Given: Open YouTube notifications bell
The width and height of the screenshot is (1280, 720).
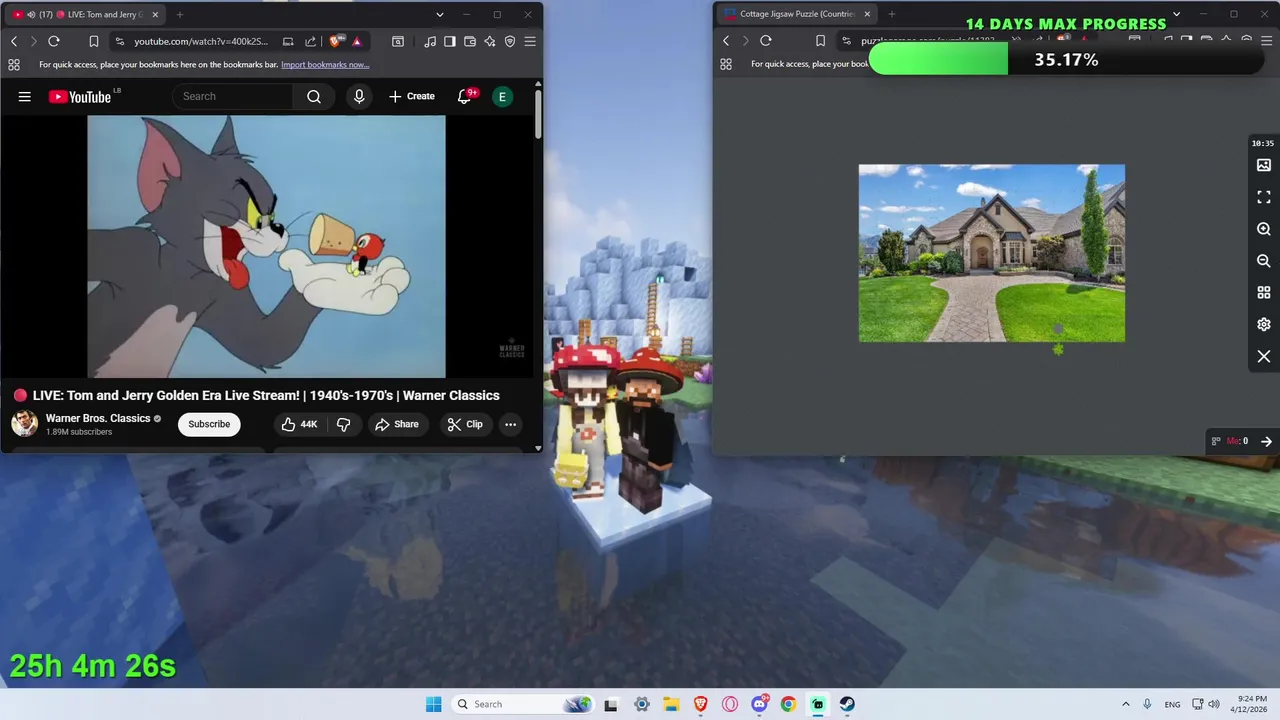Looking at the screenshot, I should (465, 96).
